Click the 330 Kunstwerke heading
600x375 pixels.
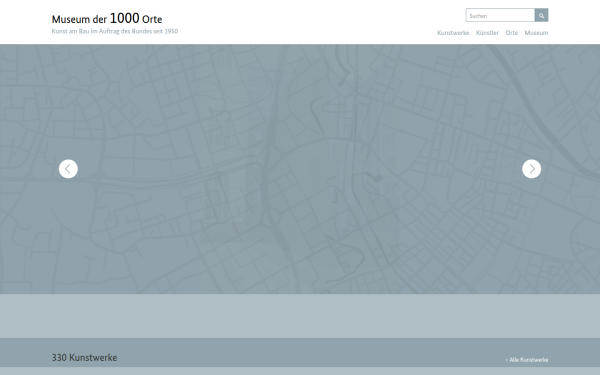pyautogui.click(x=84, y=357)
